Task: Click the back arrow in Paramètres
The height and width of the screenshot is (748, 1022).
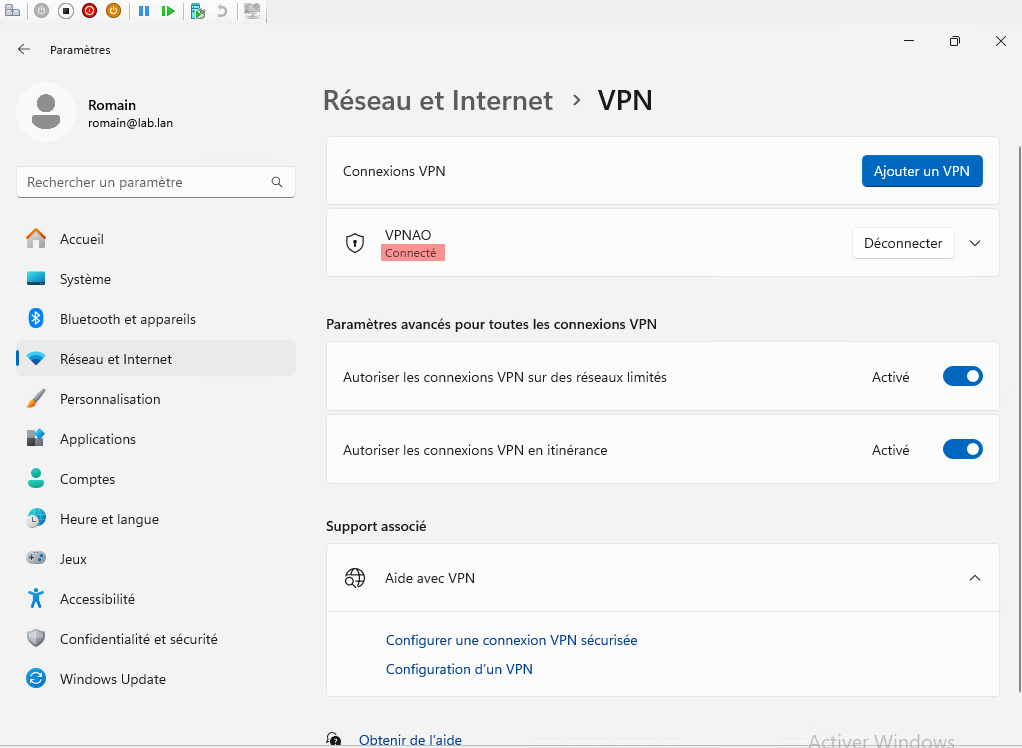Action: coord(24,49)
